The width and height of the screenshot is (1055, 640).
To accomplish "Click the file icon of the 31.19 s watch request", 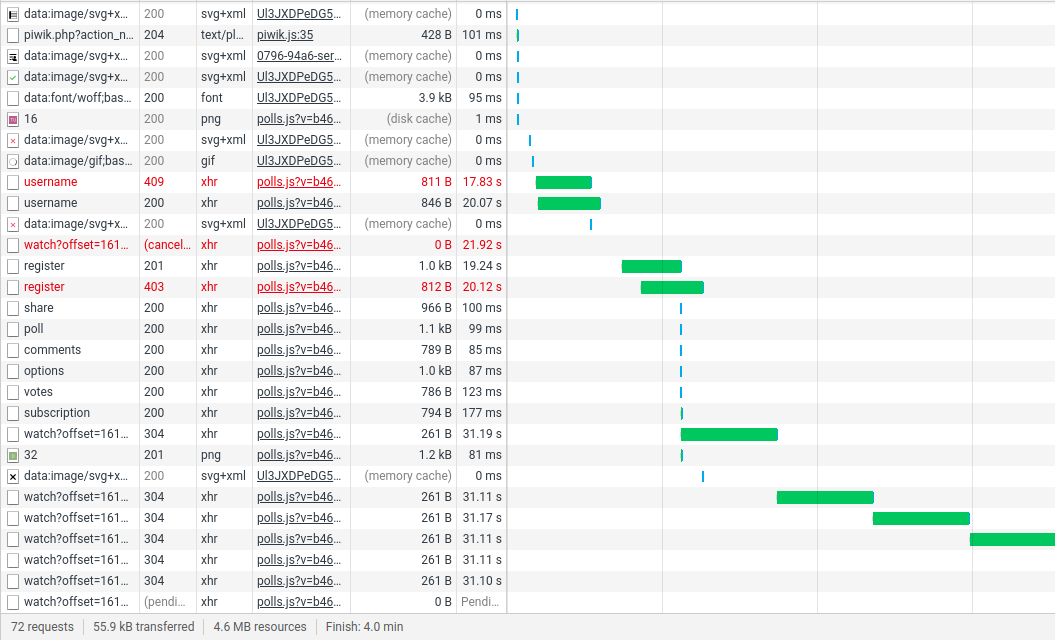I will pos(13,434).
